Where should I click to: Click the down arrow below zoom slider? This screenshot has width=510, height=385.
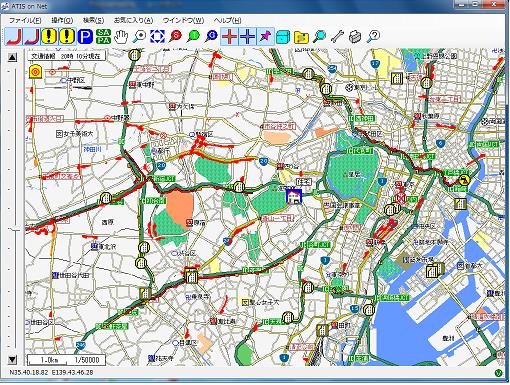pos(12,359)
